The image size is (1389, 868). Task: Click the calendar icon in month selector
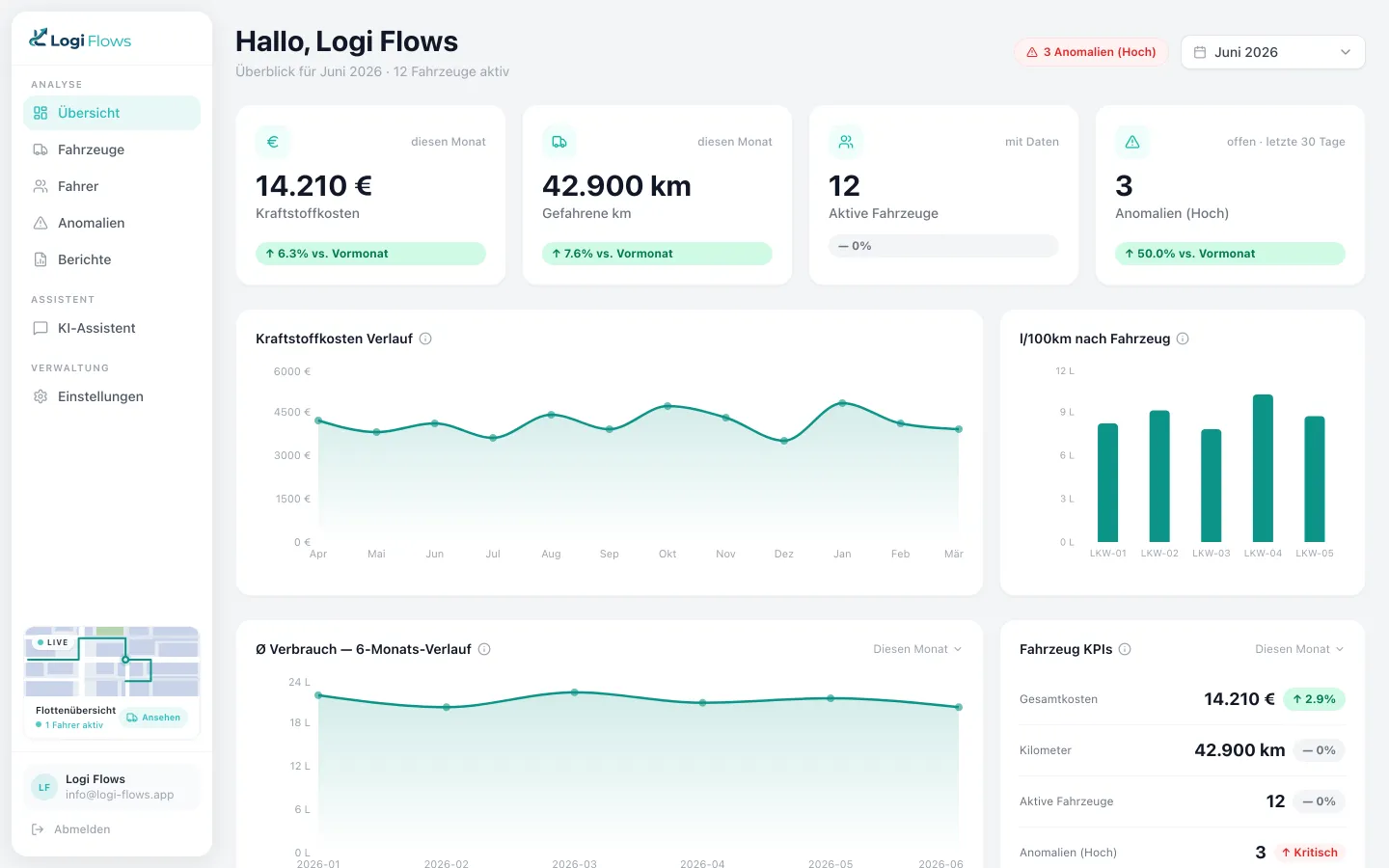pos(1200,52)
